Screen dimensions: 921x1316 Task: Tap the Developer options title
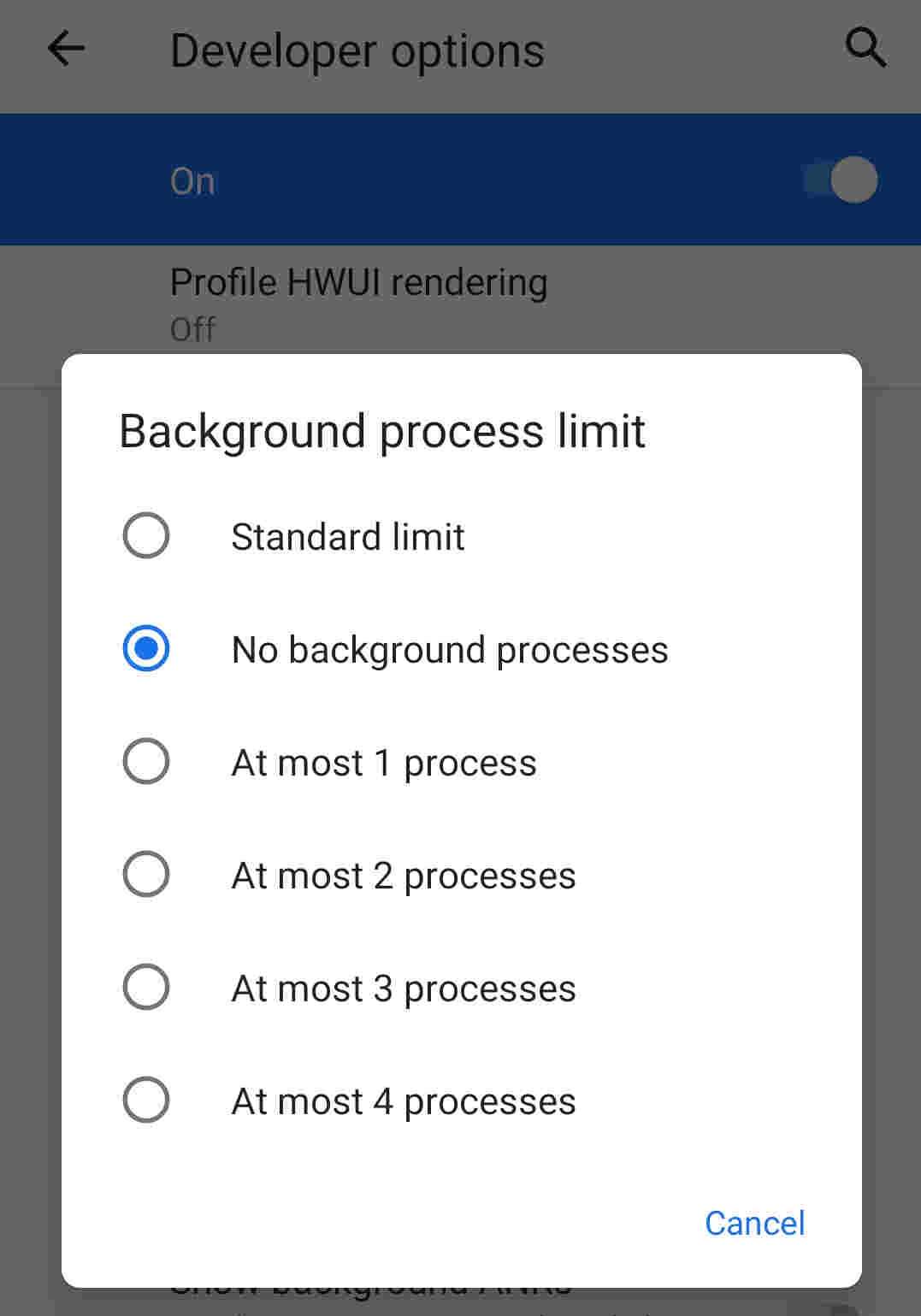[357, 50]
